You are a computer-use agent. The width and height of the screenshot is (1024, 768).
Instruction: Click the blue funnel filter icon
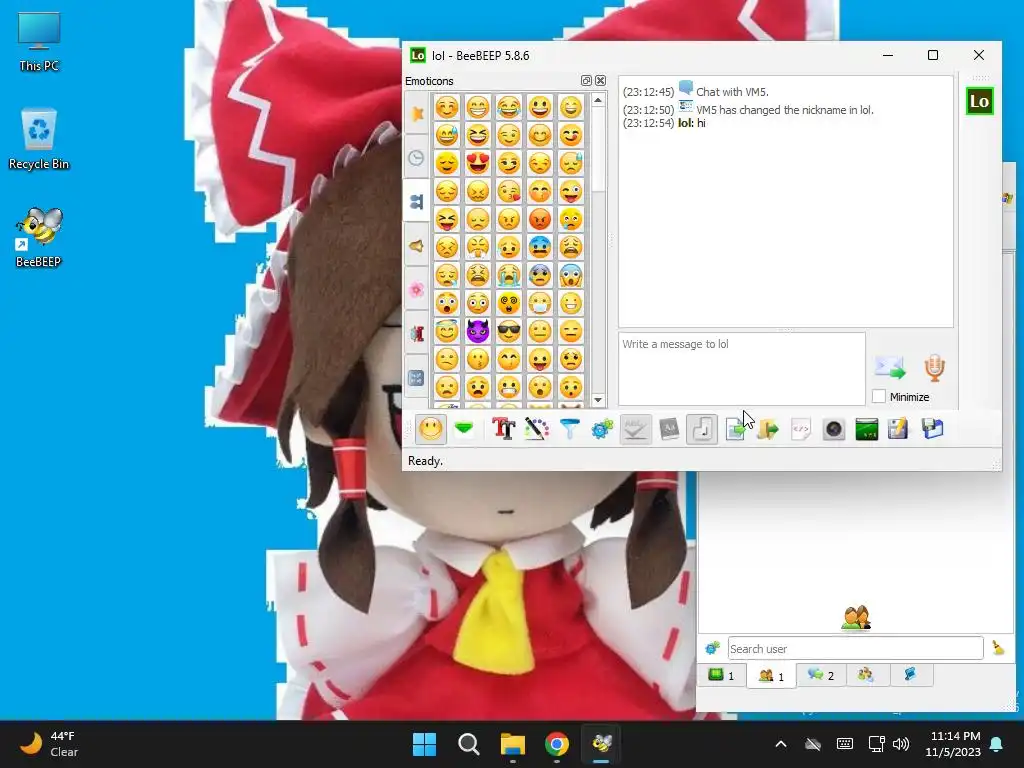coord(569,429)
